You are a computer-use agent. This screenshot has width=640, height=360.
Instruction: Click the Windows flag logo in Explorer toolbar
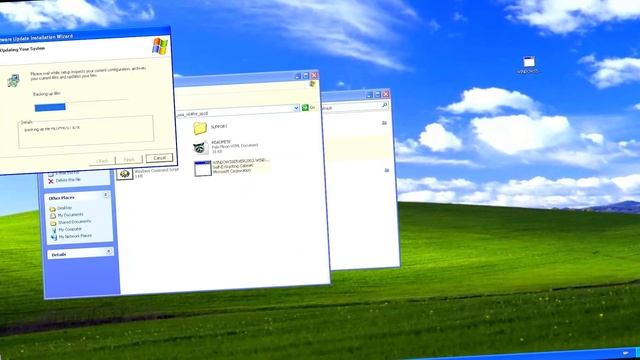click(312, 84)
